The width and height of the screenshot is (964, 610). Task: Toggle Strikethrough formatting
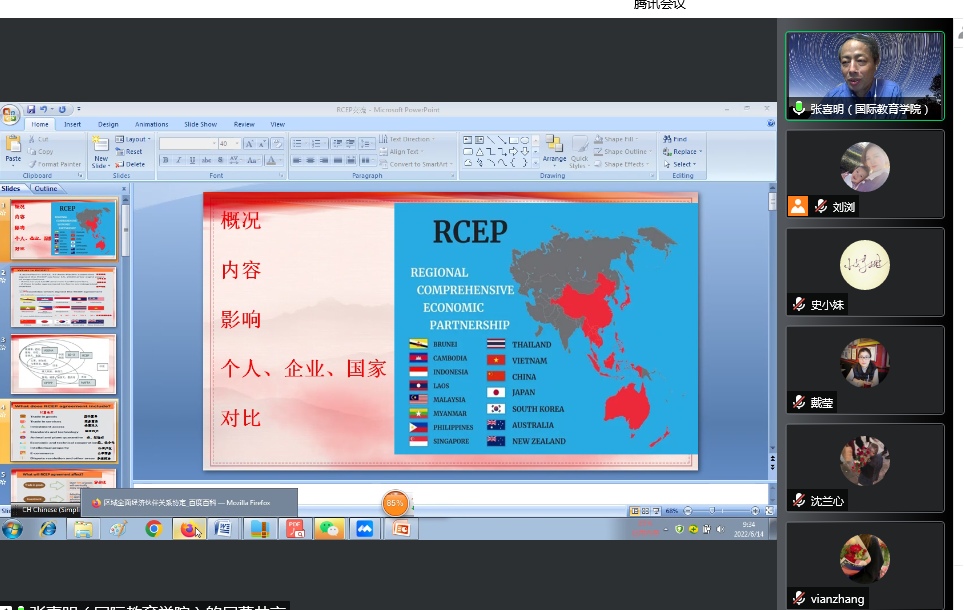click(x=207, y=160)
